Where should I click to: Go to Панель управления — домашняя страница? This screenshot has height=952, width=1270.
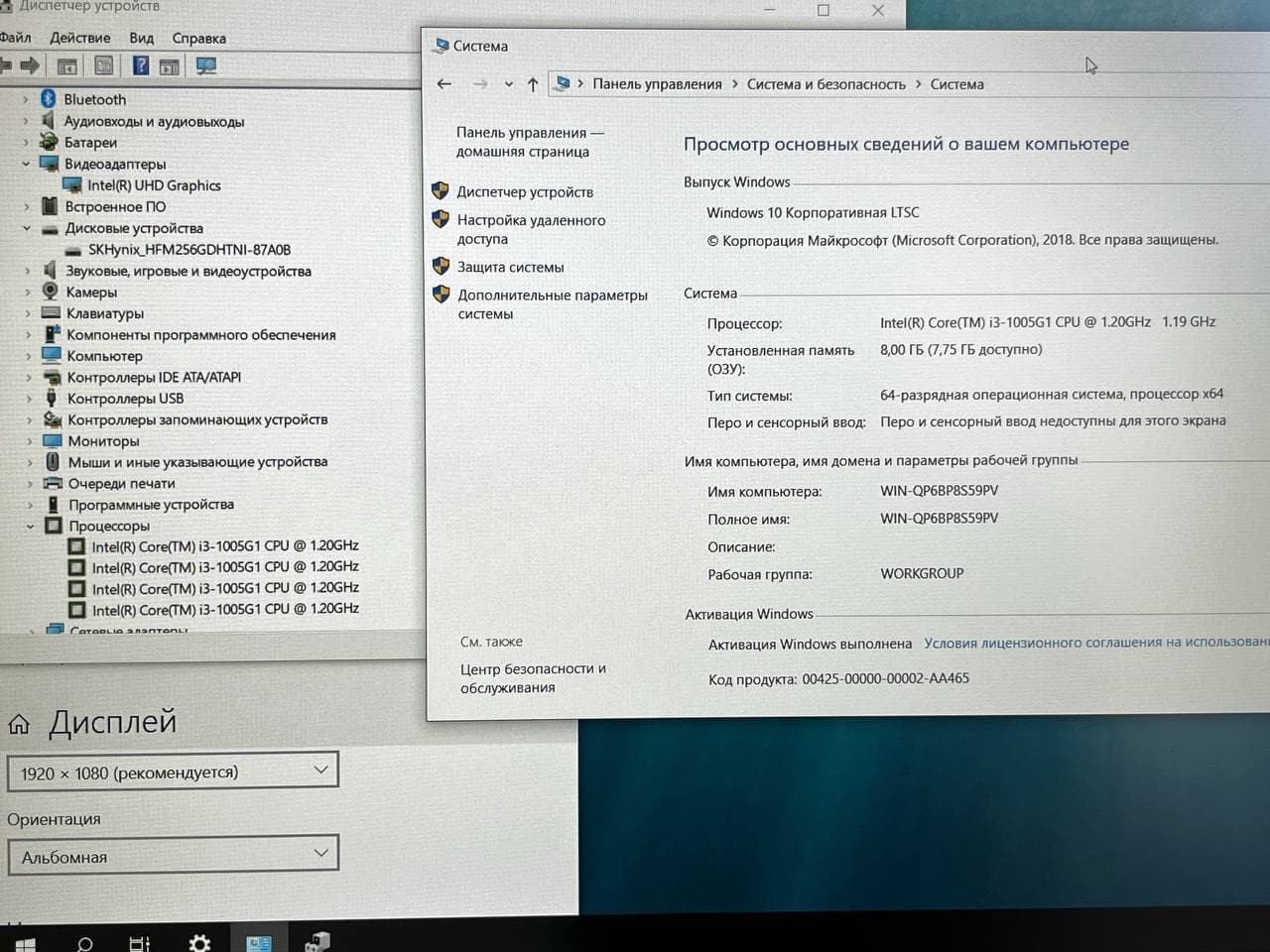pyautogui.click(x=530, y=142)
